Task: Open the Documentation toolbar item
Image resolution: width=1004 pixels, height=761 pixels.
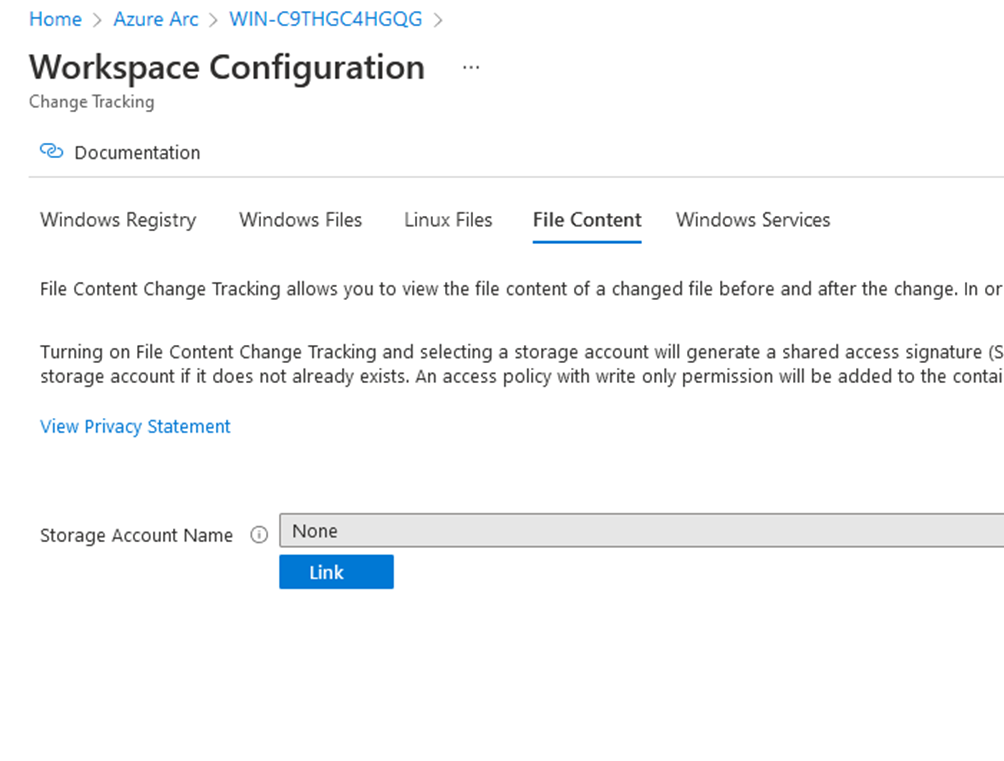Action: point(120,152)
